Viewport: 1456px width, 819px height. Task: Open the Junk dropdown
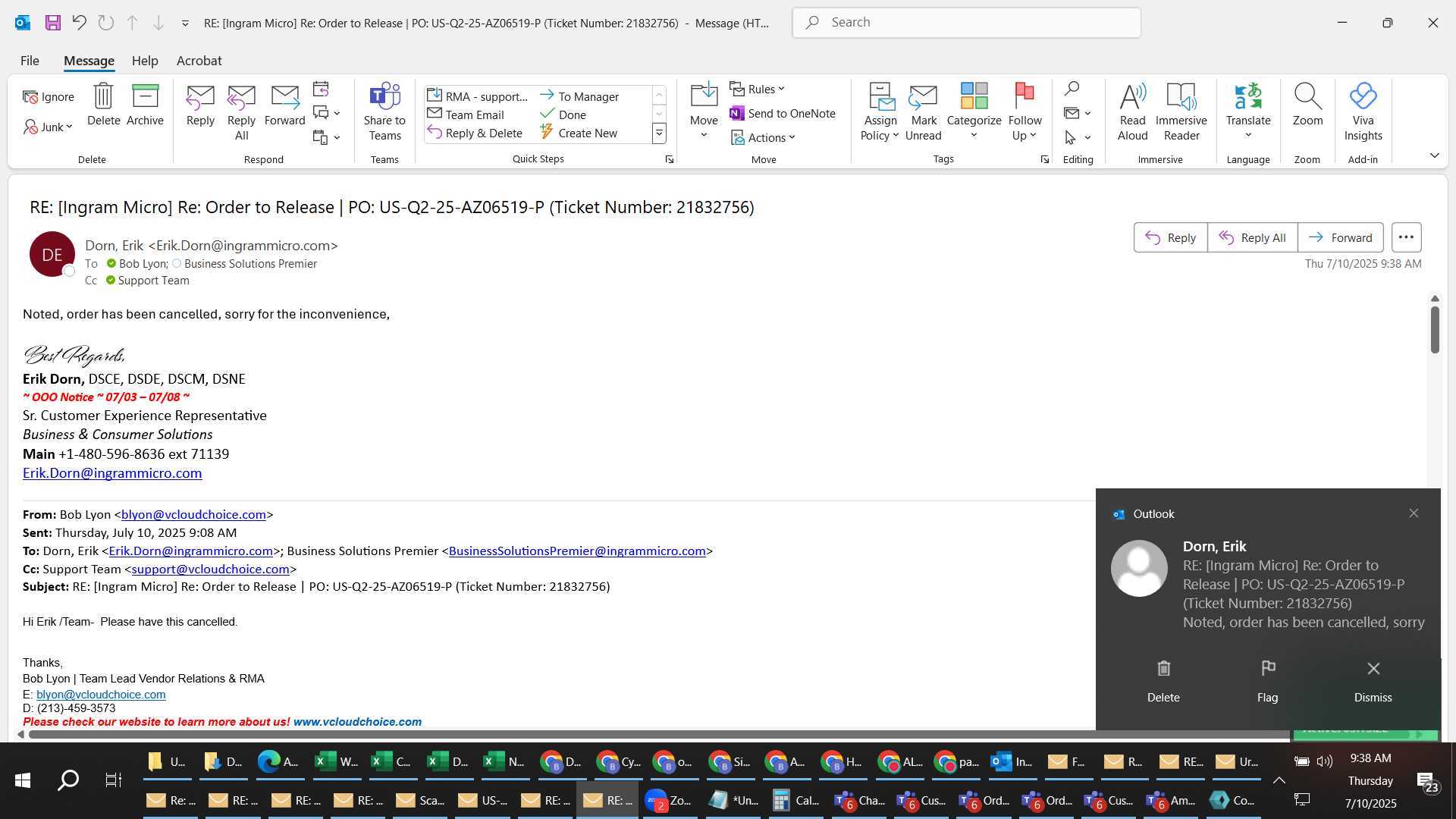48,127
